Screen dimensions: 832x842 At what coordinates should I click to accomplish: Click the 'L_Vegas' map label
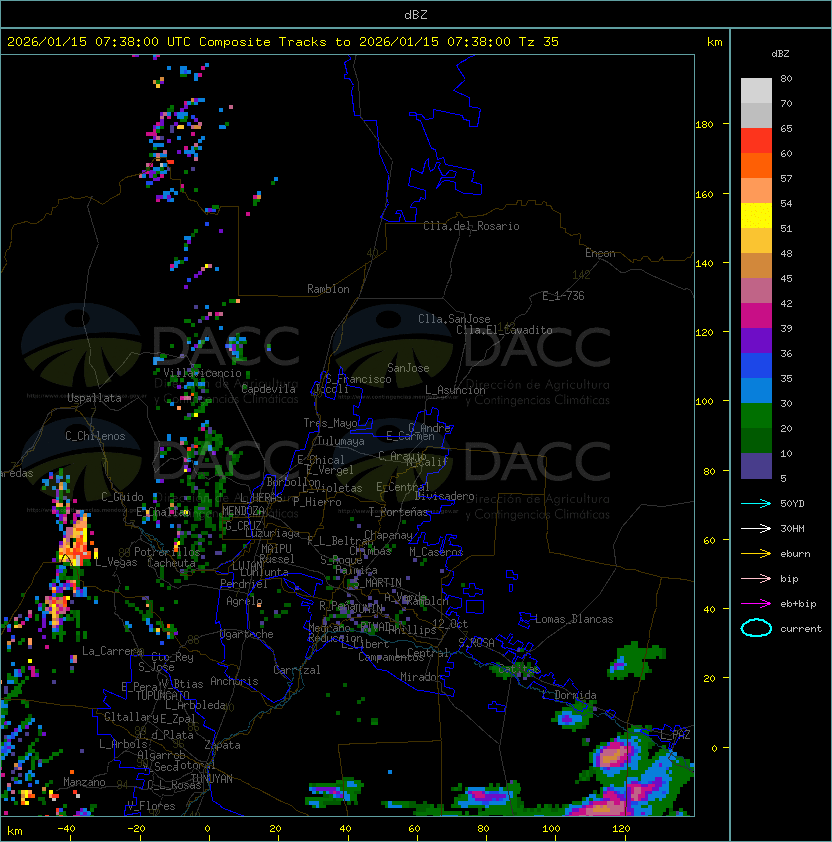116,562
